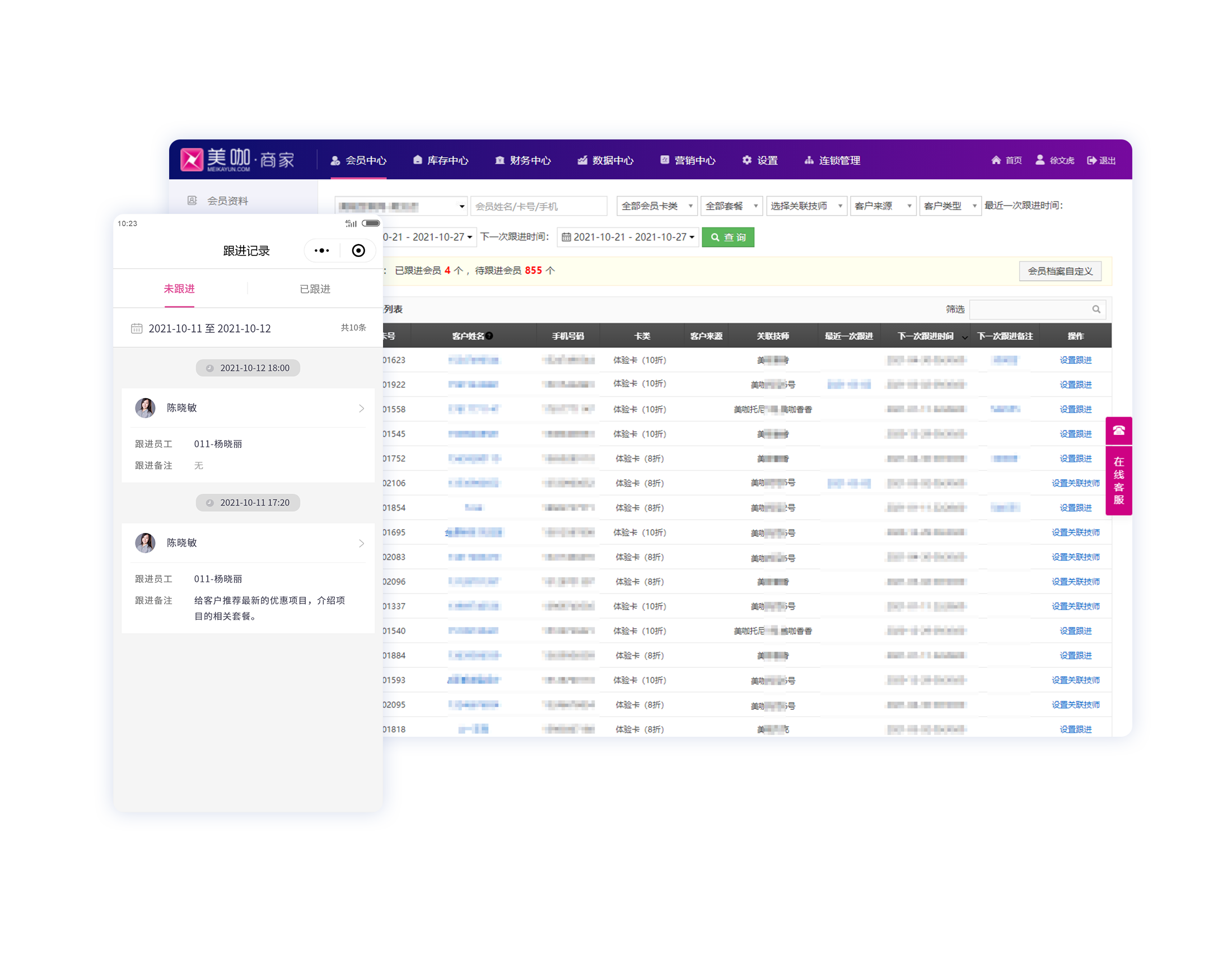The image size is (1232, 959).
Task: Click the magnifier icon in 筛选 box
Action: 1096,310
